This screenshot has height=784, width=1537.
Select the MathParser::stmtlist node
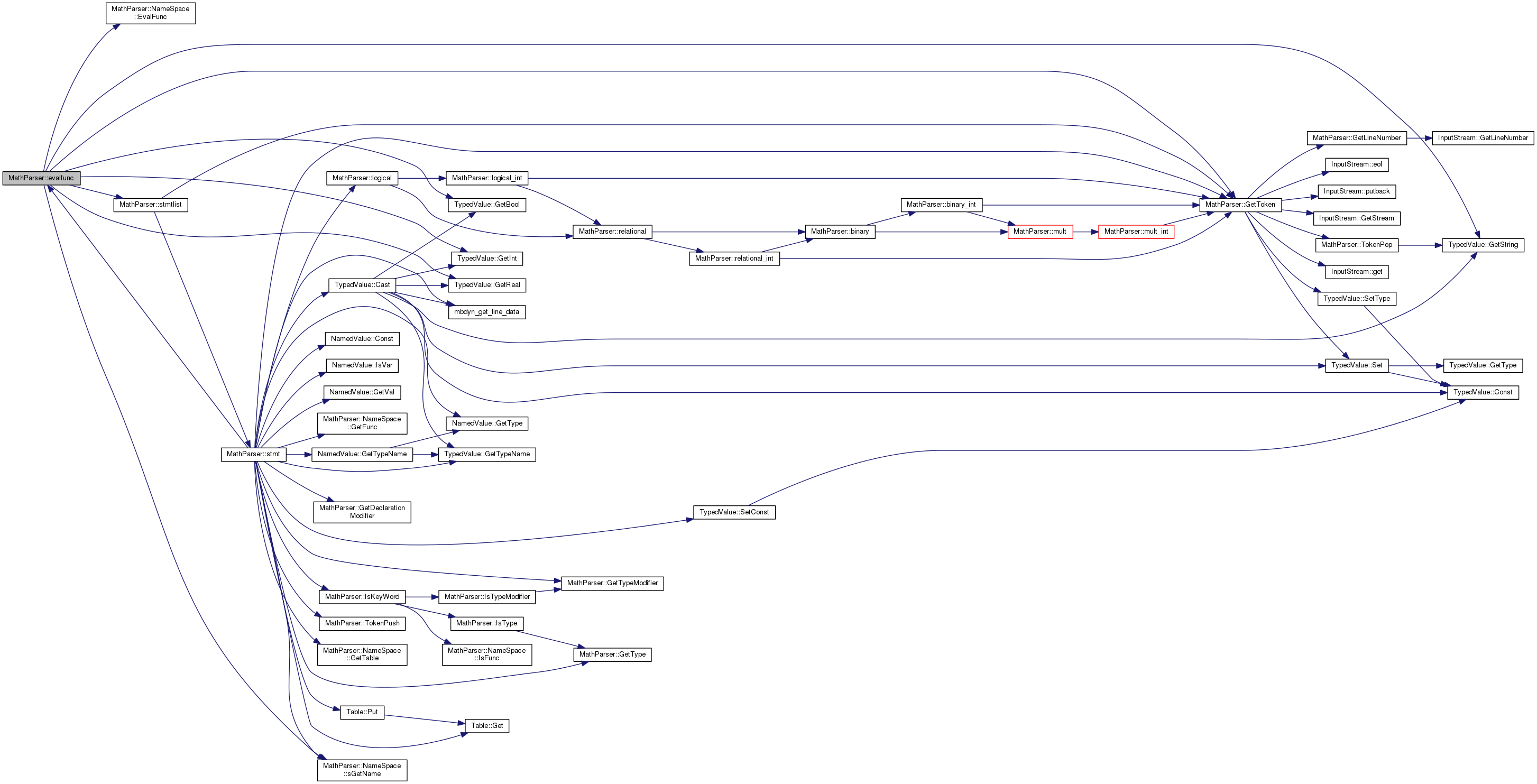click(x=150, y=205)
